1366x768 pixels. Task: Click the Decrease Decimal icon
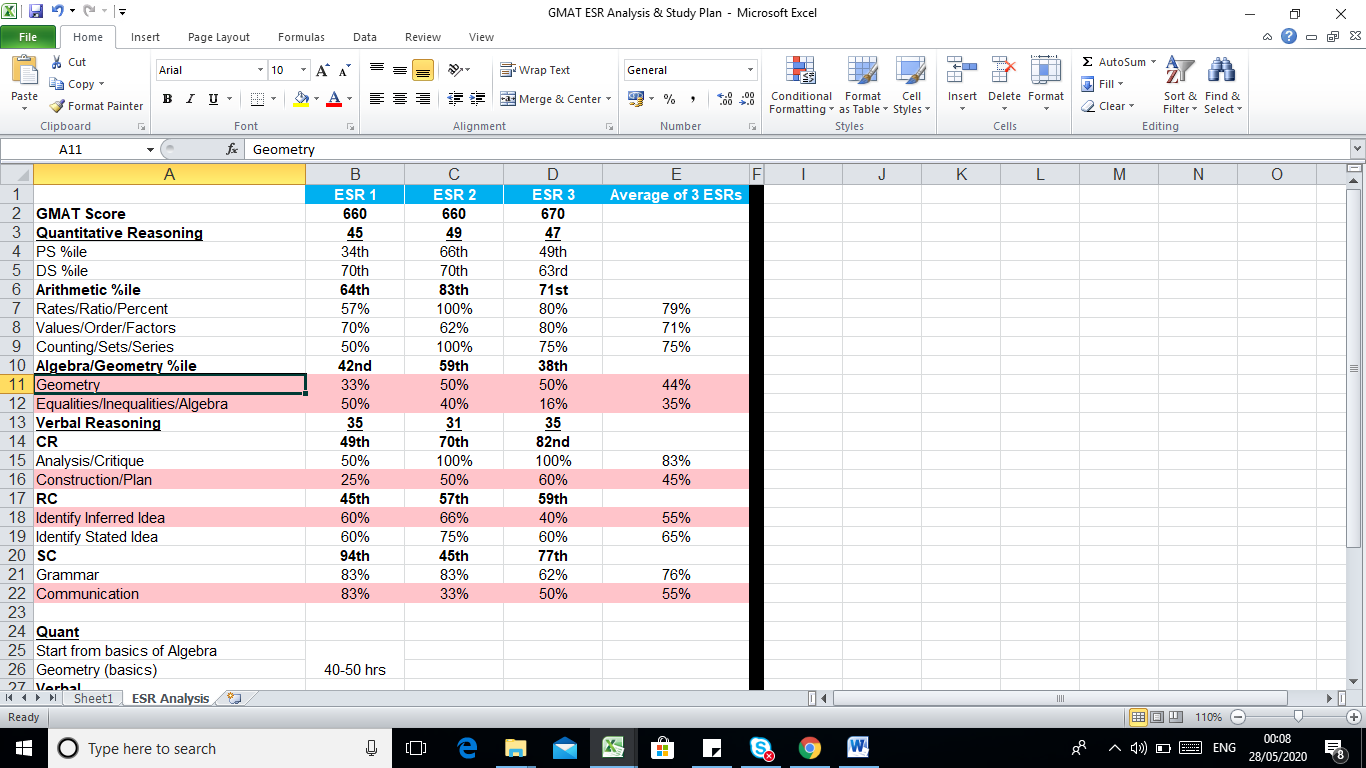coord(746,99)
